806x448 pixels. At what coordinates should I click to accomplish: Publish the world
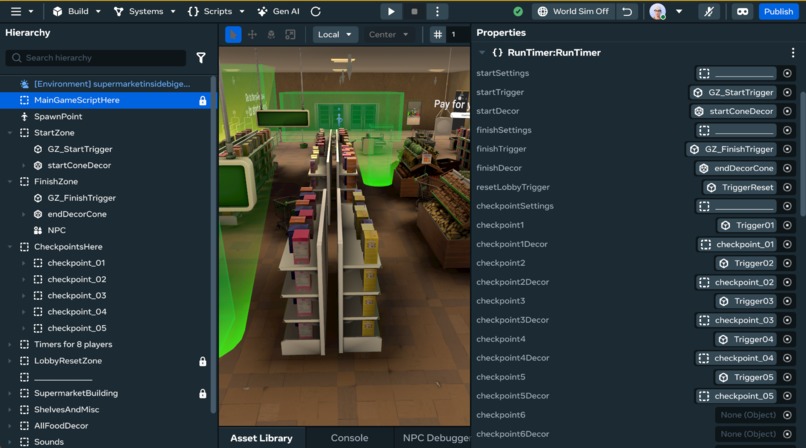(x=778, y=11)
